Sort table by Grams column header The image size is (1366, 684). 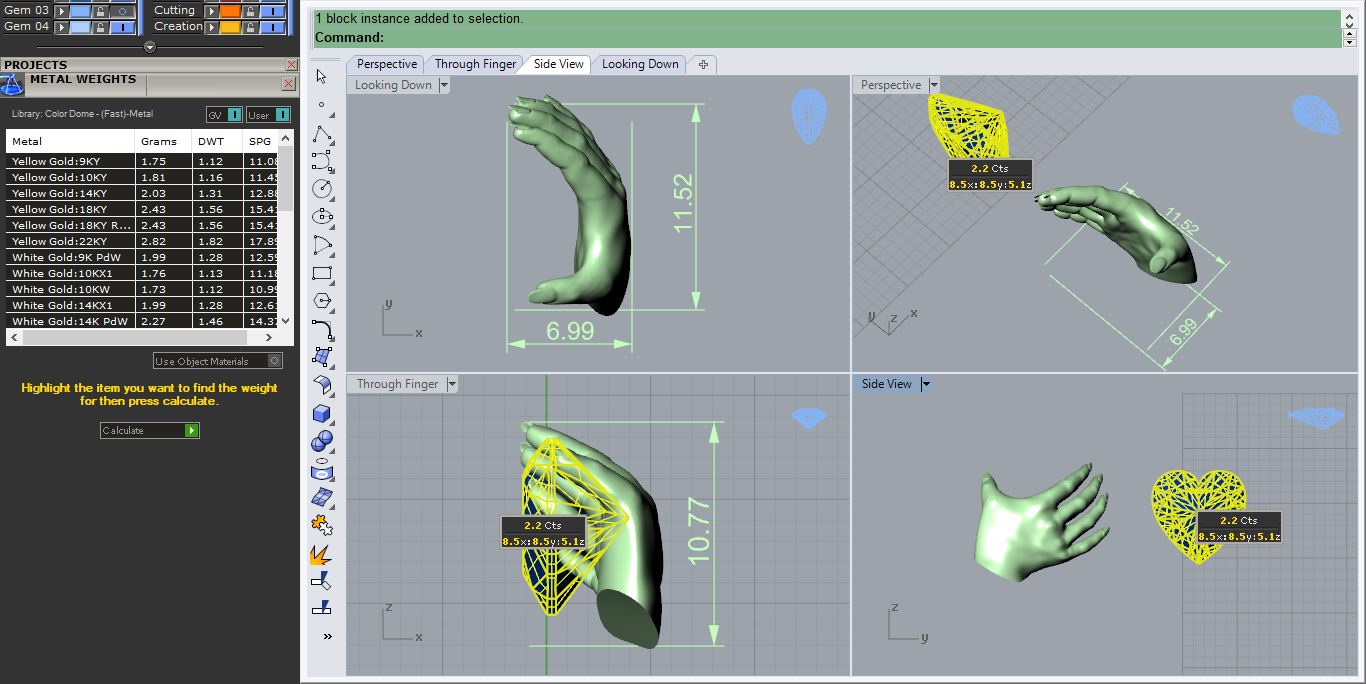pyautogui.click(x=163, y=142)
